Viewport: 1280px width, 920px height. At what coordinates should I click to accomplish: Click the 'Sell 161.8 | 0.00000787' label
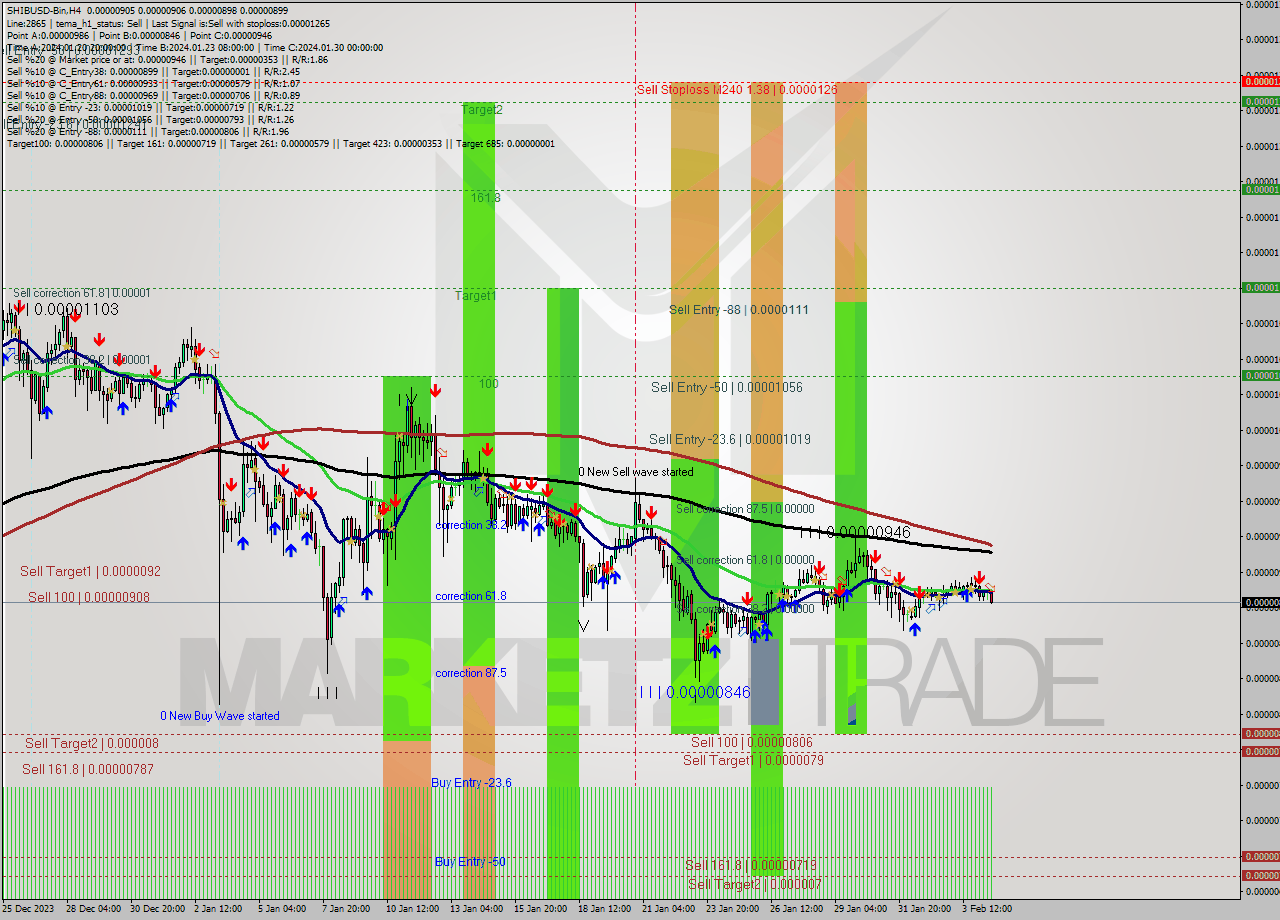coord(88,769)
